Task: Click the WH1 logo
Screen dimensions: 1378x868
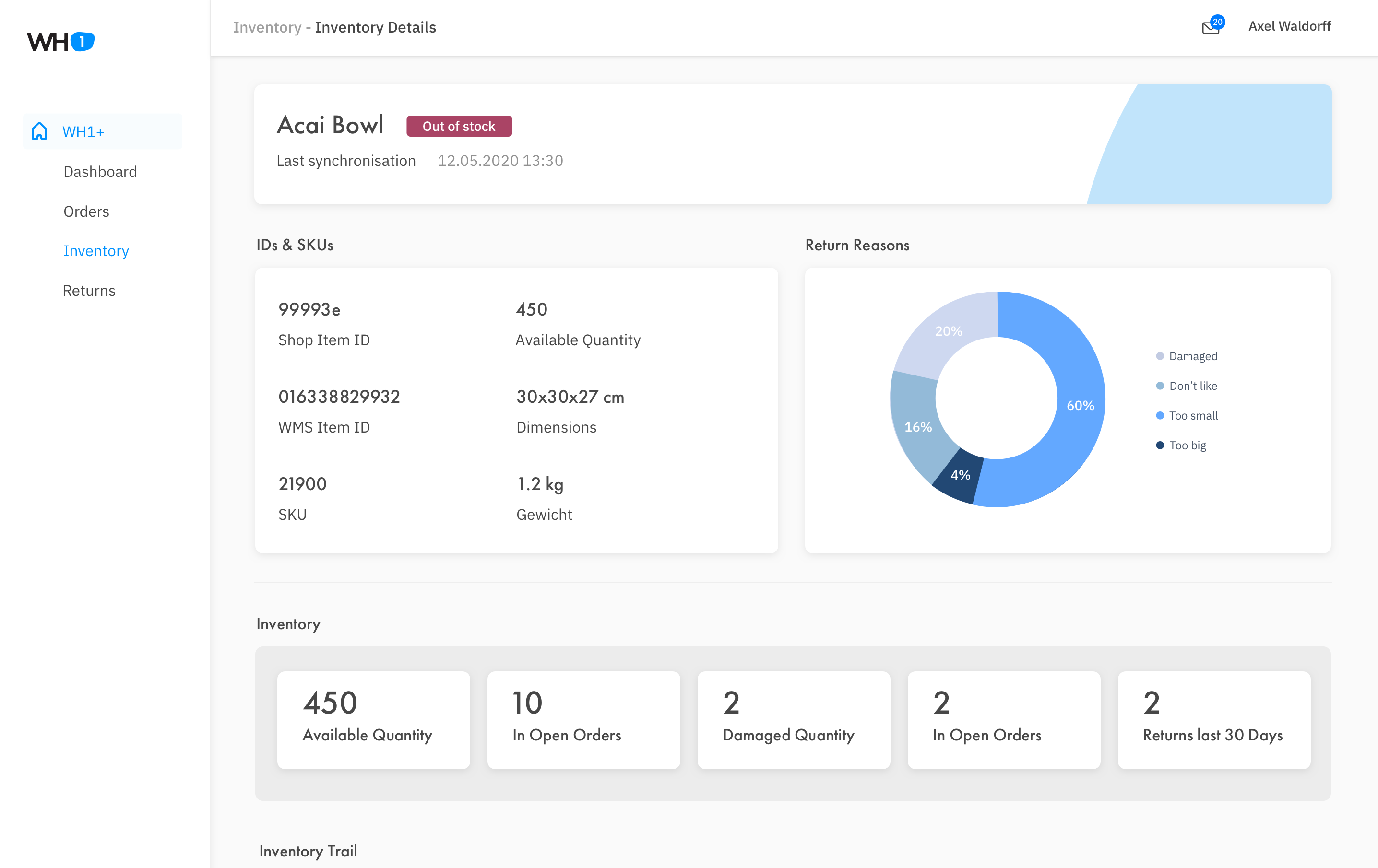Action: pyautogui.click(x=60, y=42)
